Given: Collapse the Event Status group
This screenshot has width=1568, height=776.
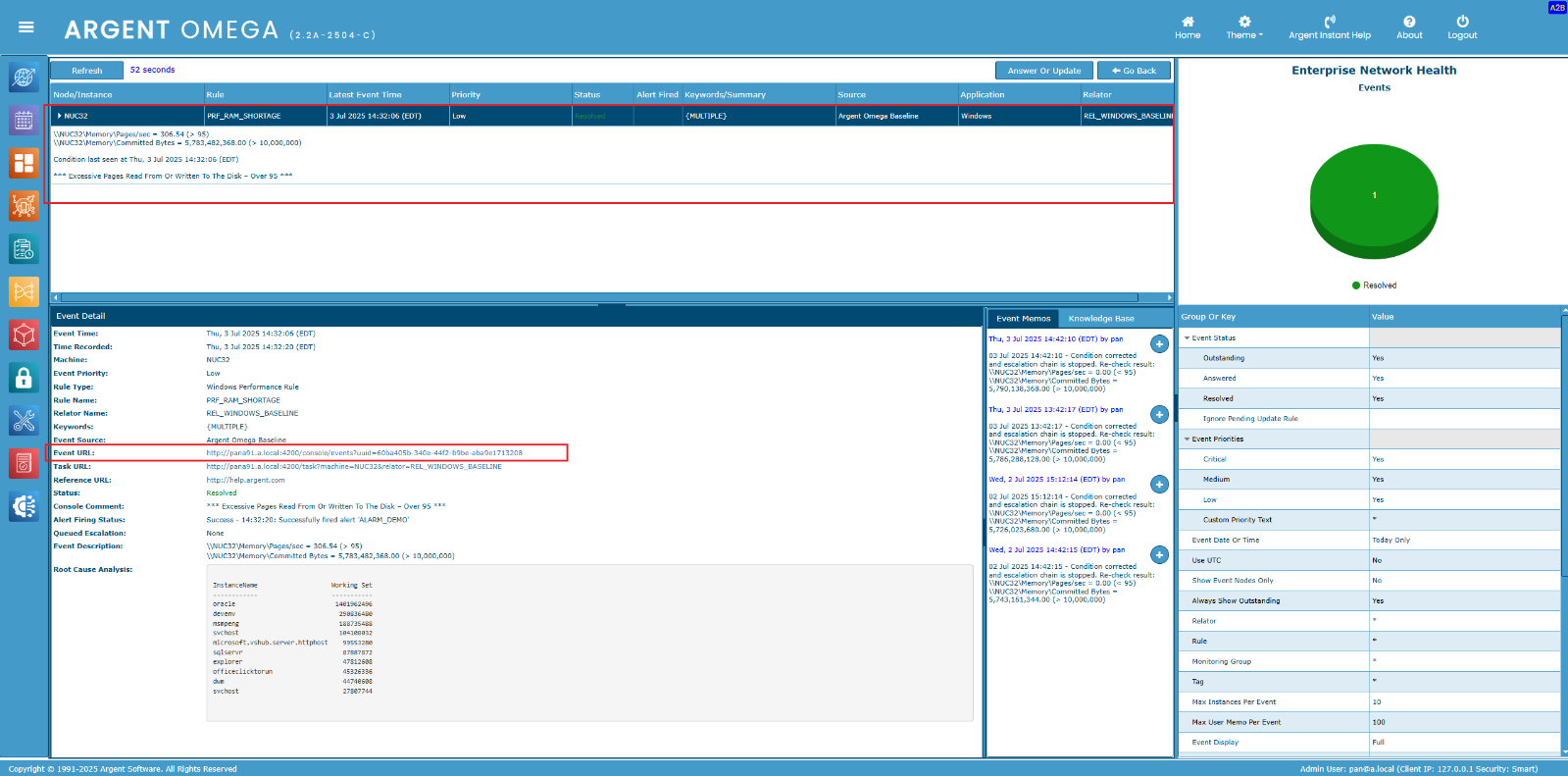Looking at the screenshot, I should tap(1188, 338).
